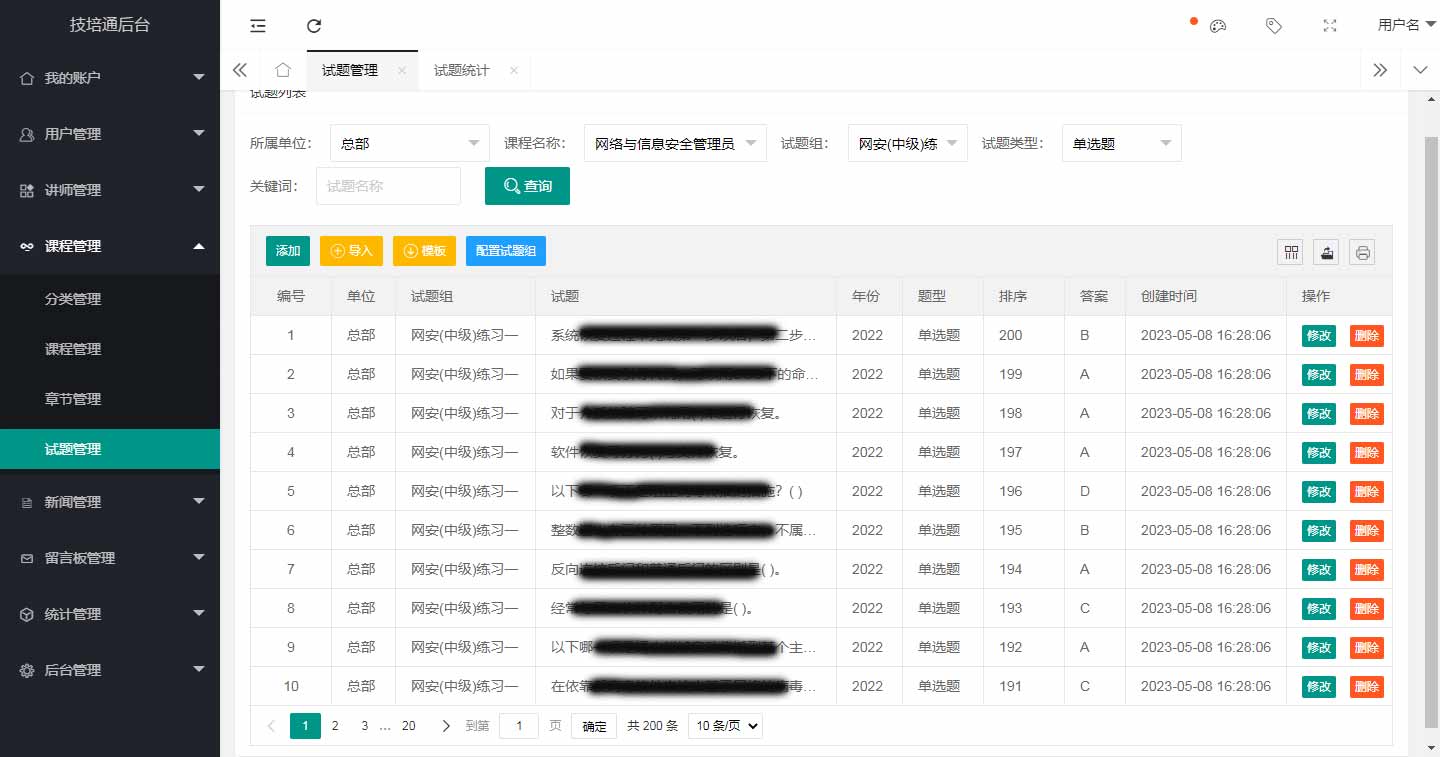Collapse the 课程管理 menu section
1440x757 pixels.
110,245
